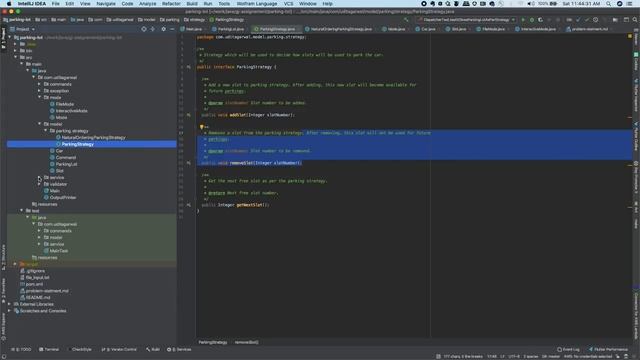Toggle the Structure tool window on the left strip
640x360 pixels.
pos(4,257)
